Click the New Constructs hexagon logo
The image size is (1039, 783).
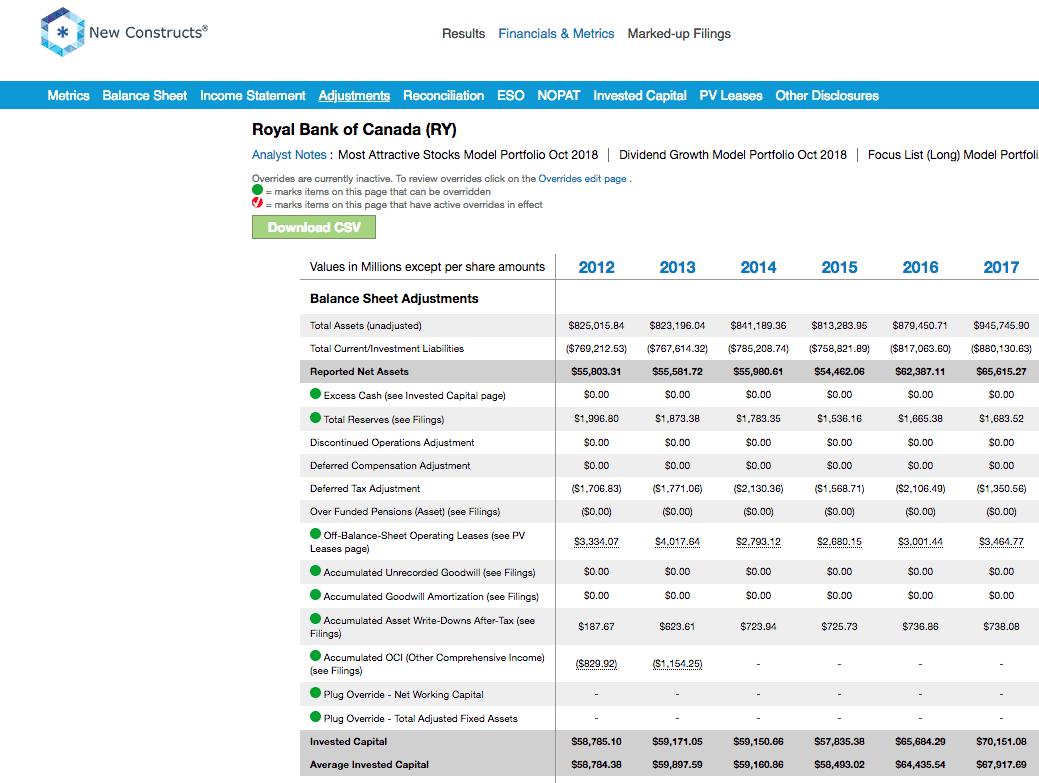62,32
